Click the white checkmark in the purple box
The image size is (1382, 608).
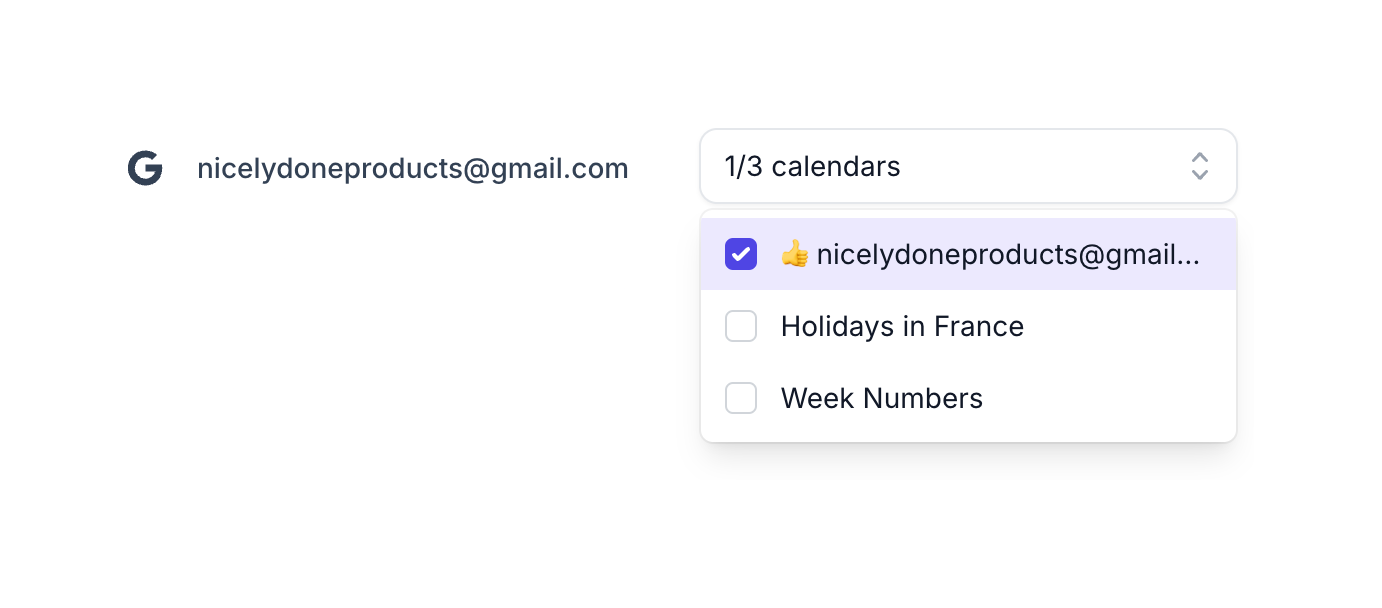click(741, 254)
